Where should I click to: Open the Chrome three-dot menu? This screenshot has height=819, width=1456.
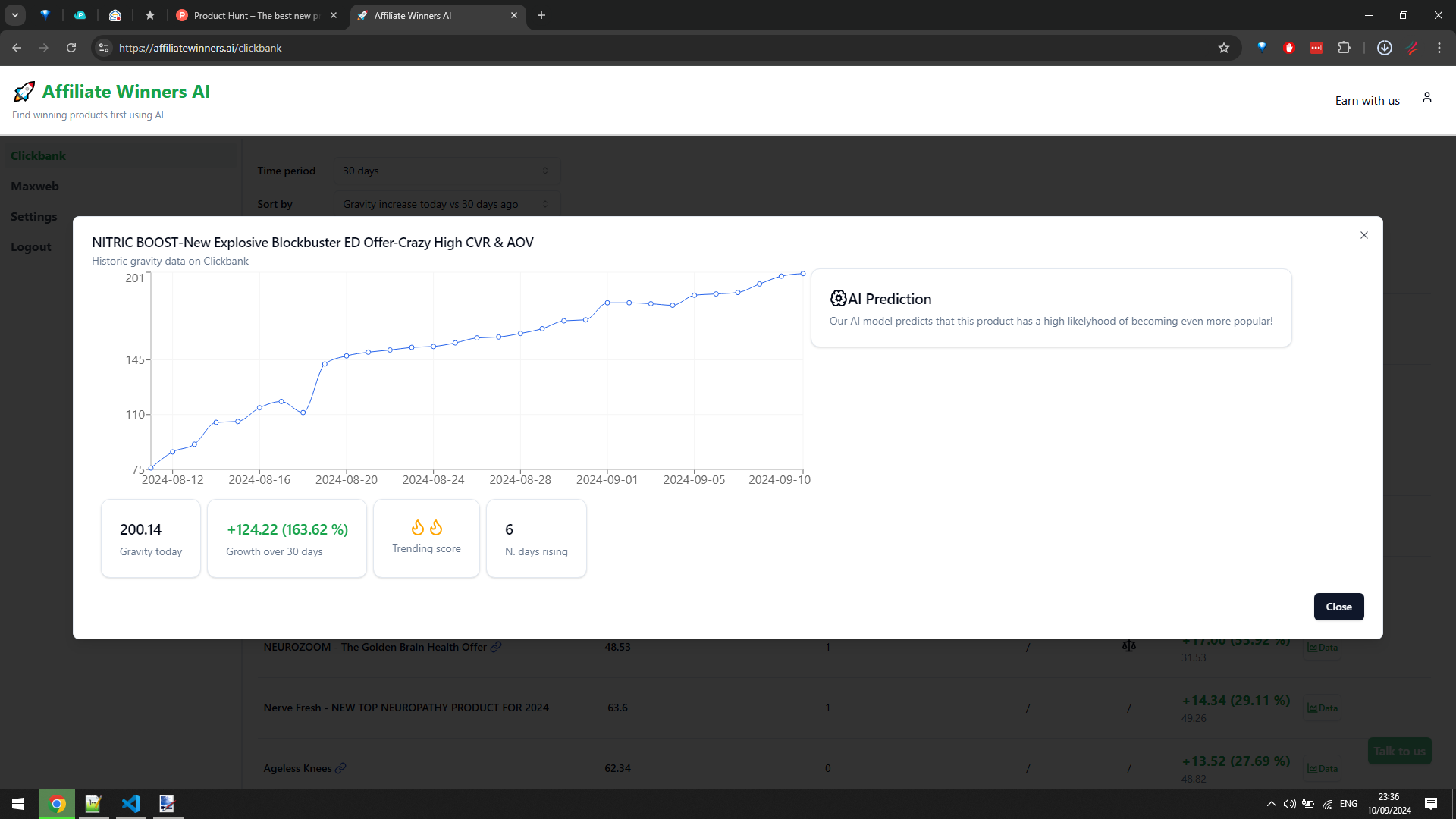pyautogui.click(x=1439, y=48)
